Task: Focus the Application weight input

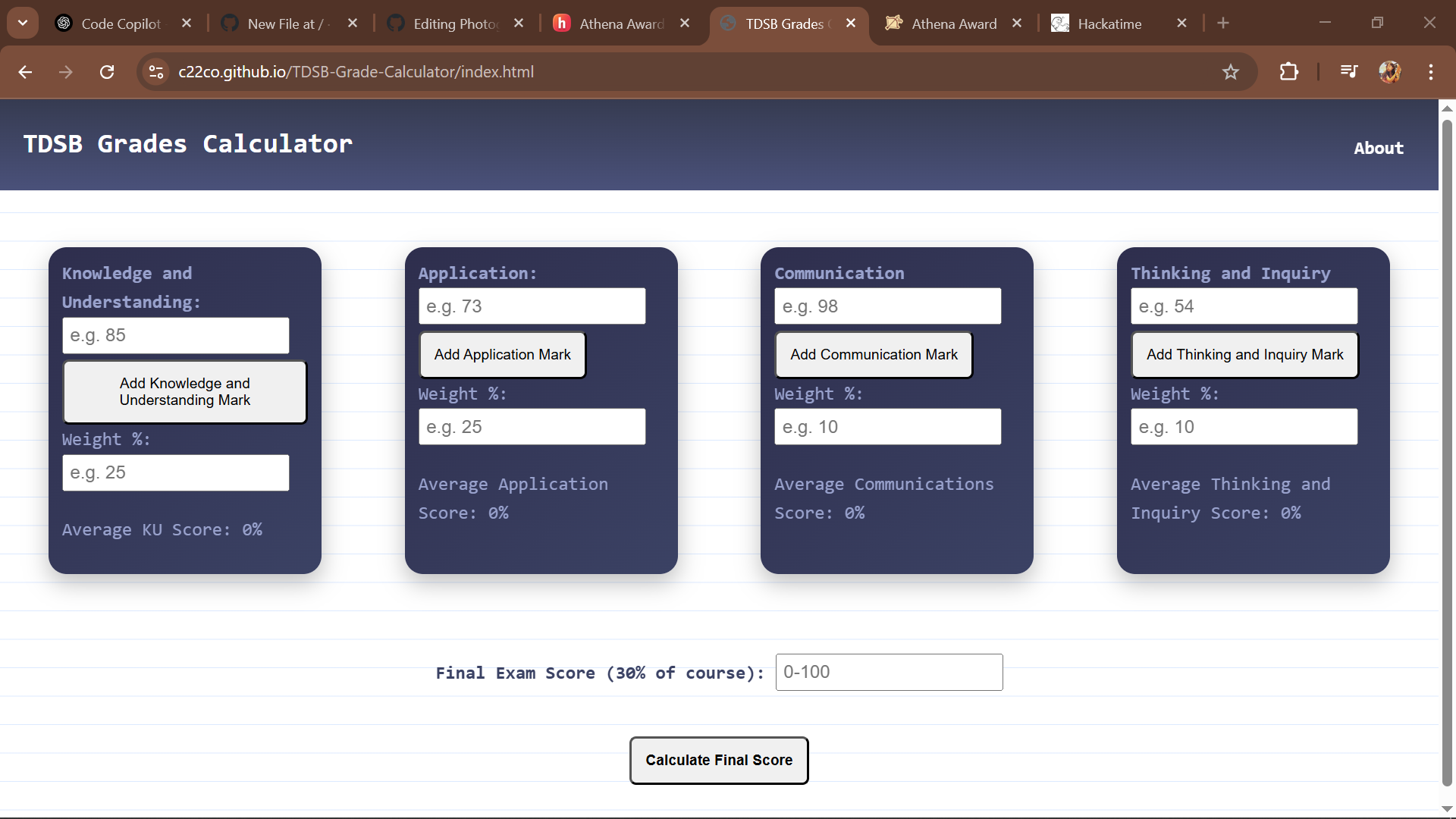Action: click(x=532, y=427)
